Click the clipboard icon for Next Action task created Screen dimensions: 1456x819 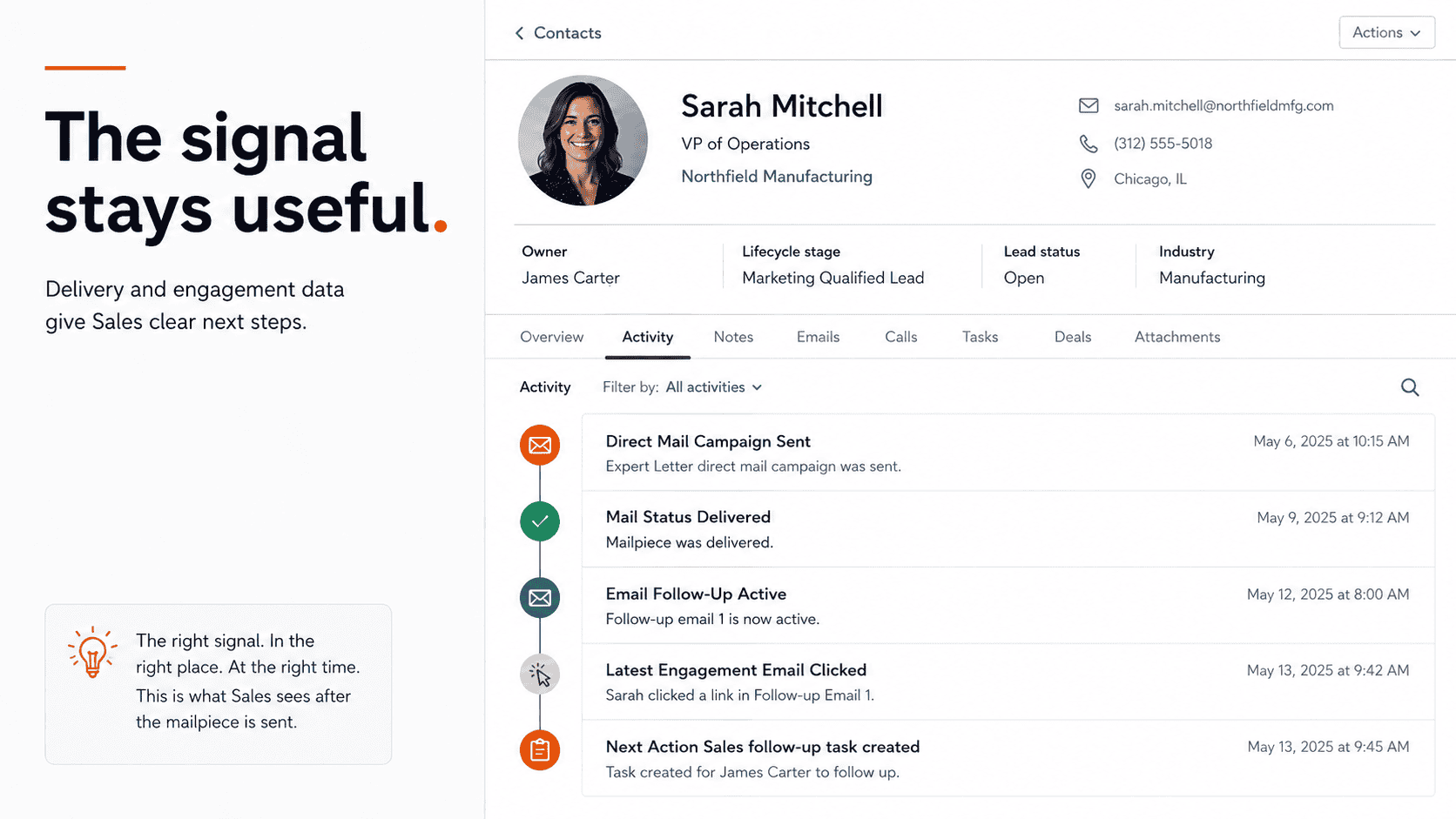[540, 750]
